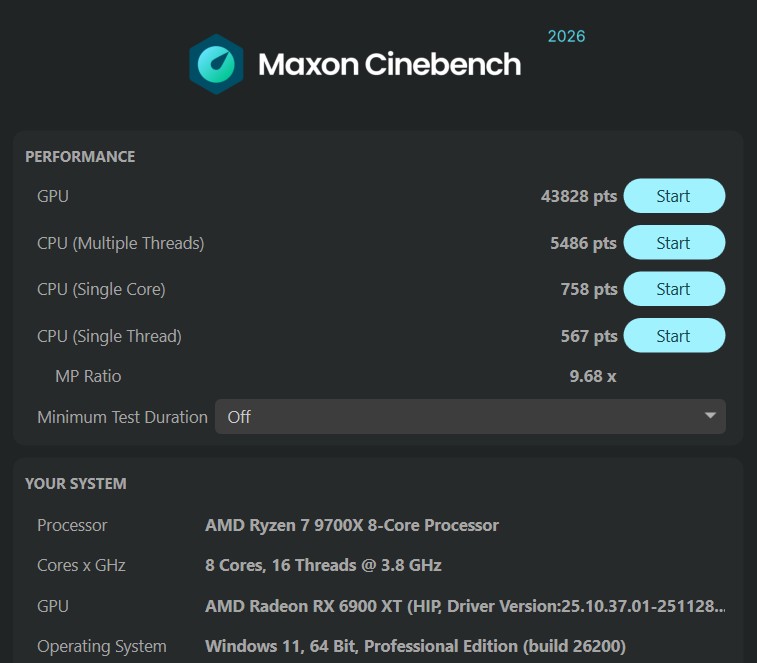The image size is (757, 663).
Task: Click the Windows 11 operating system value
Action: tap(415, 646)
